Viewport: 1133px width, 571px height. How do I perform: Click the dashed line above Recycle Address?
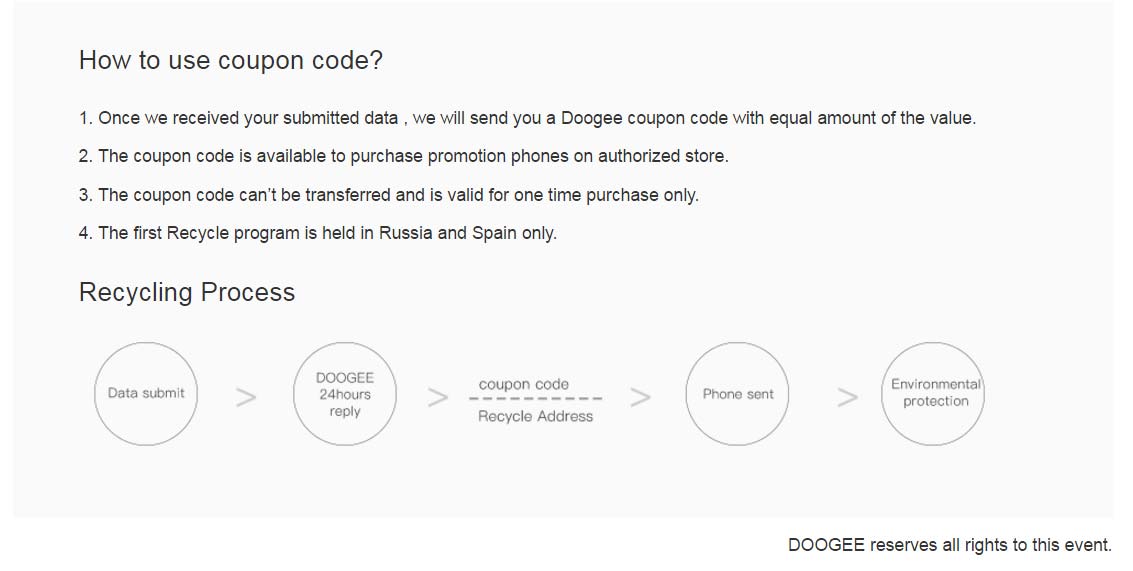[x=536, y=400]
